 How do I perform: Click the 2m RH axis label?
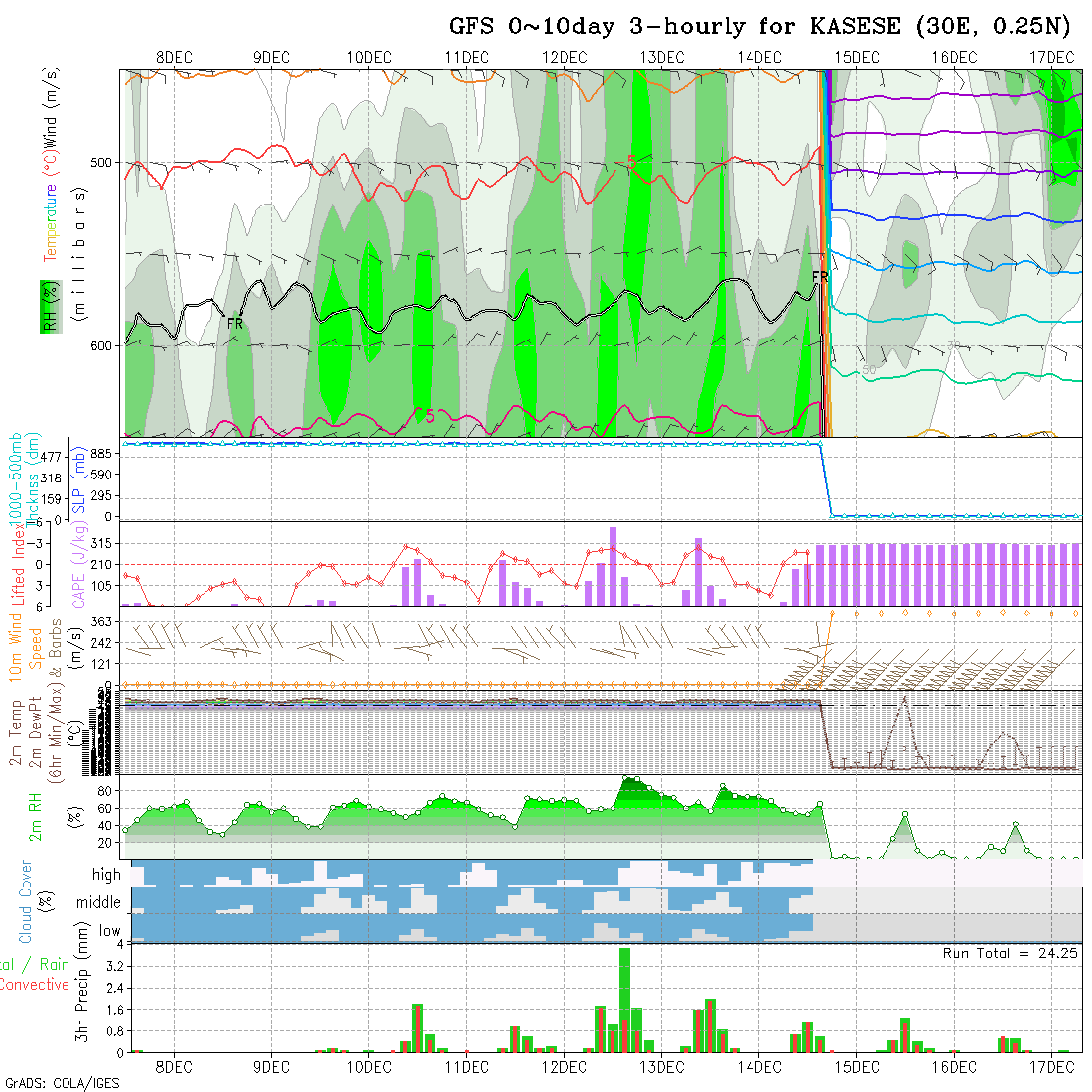[36, 817]
